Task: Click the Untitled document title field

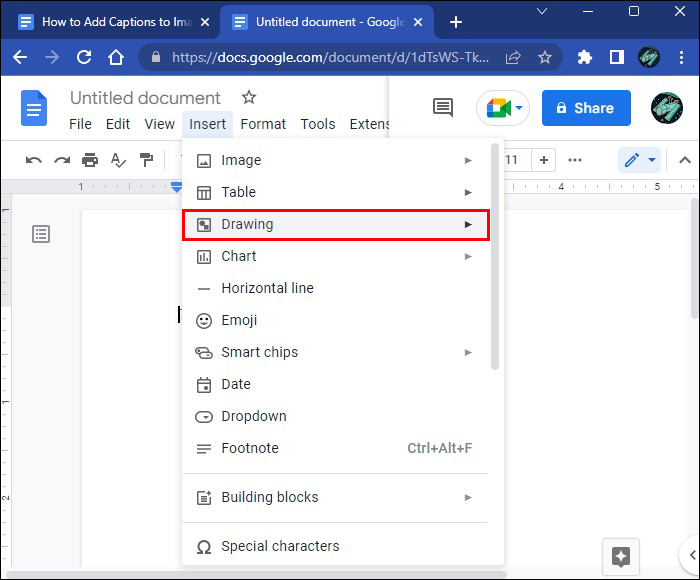Action: click(x=145, y=98)
